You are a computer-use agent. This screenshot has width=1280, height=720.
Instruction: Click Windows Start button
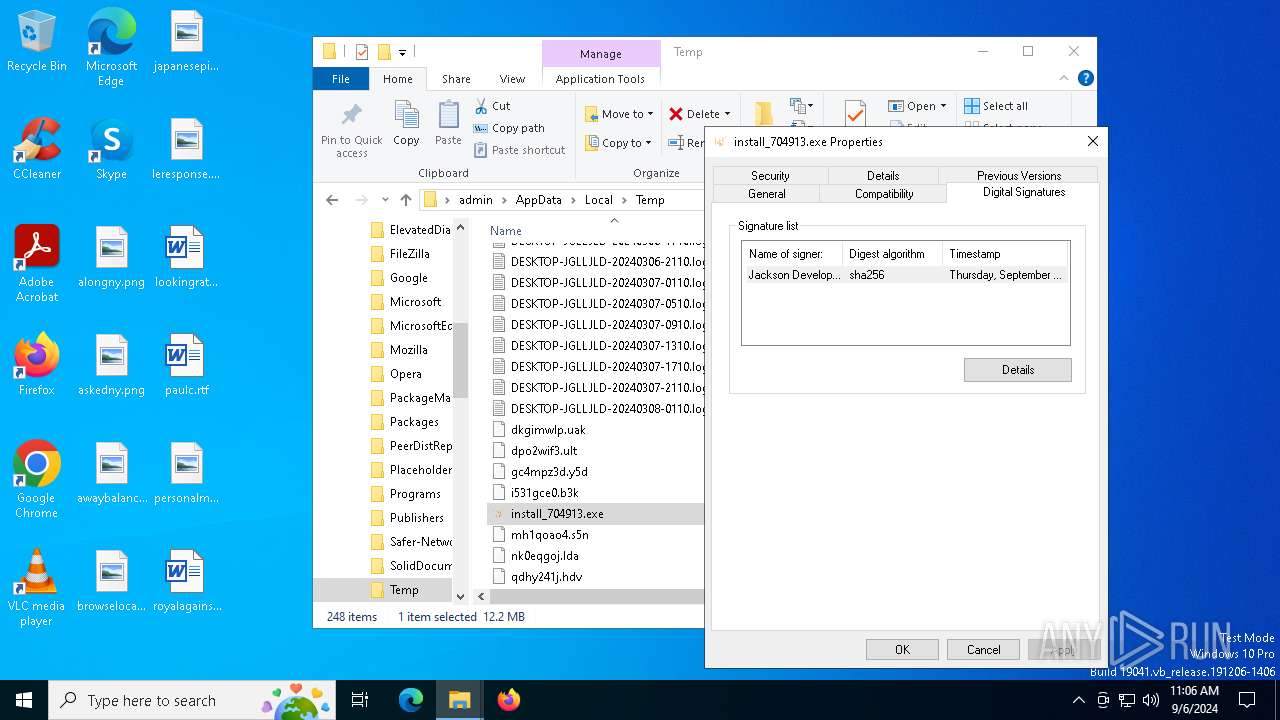(24, 700)
